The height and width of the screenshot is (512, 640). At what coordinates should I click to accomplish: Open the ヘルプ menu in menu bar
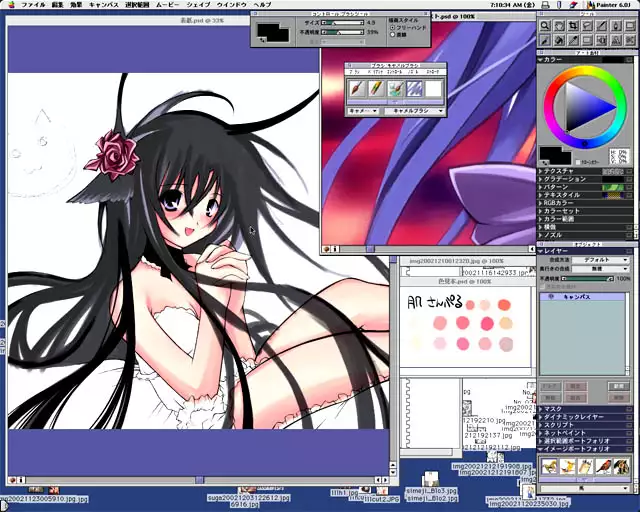click(262, 5)
